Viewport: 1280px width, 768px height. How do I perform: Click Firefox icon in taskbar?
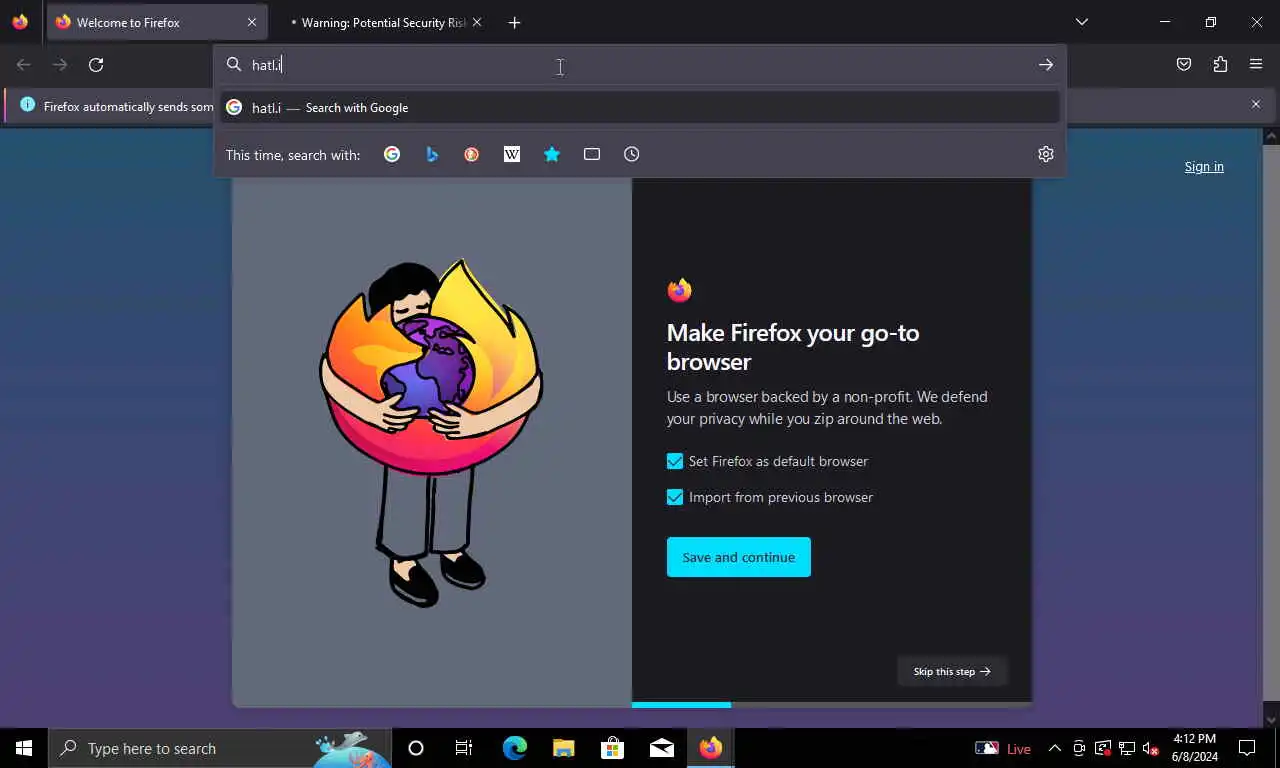coord(711,748)
